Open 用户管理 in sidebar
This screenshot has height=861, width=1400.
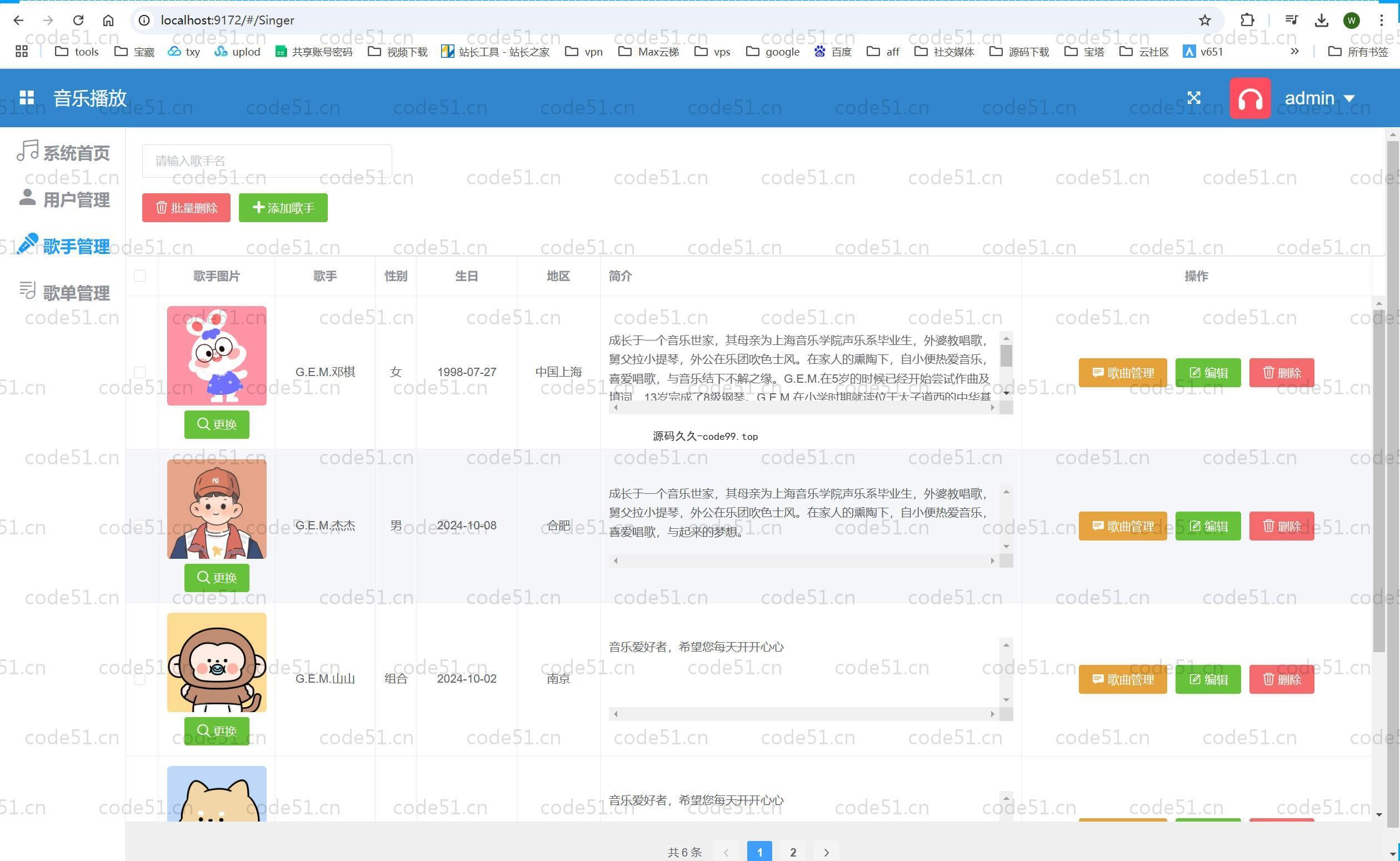pyautogui.click(x=63, y=199)
